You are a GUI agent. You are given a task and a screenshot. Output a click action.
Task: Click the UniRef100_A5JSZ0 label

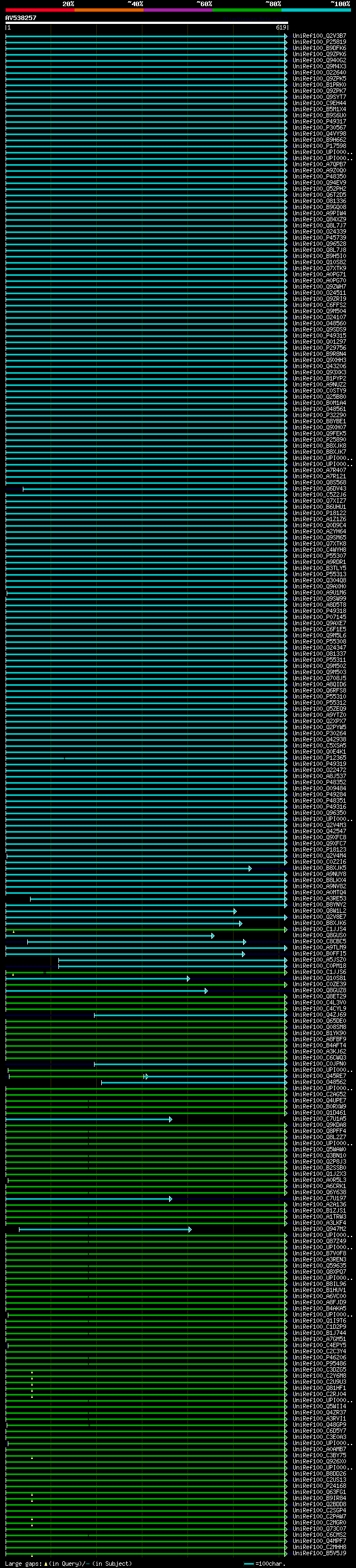click(x=319, y=960)
